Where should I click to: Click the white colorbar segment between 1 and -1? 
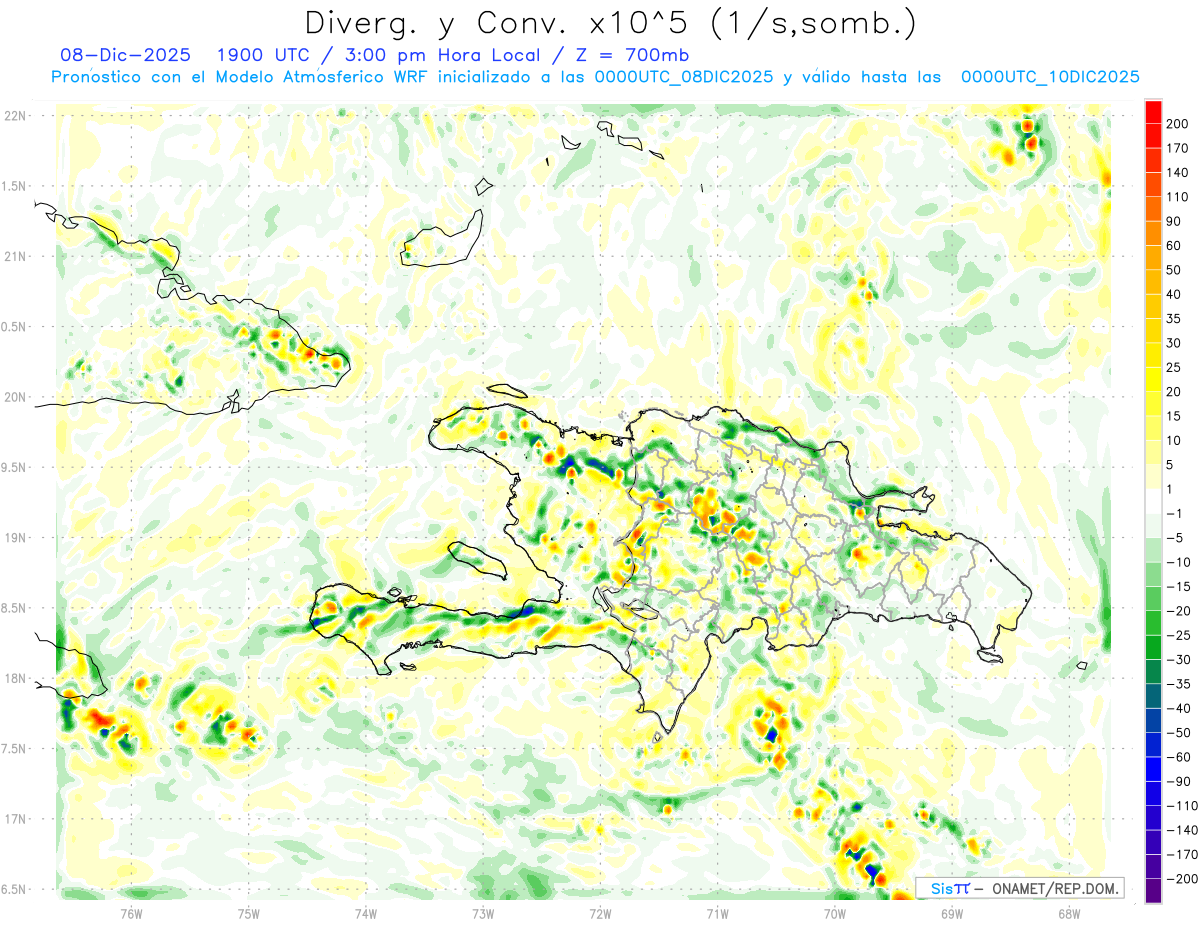[1153, 501]
